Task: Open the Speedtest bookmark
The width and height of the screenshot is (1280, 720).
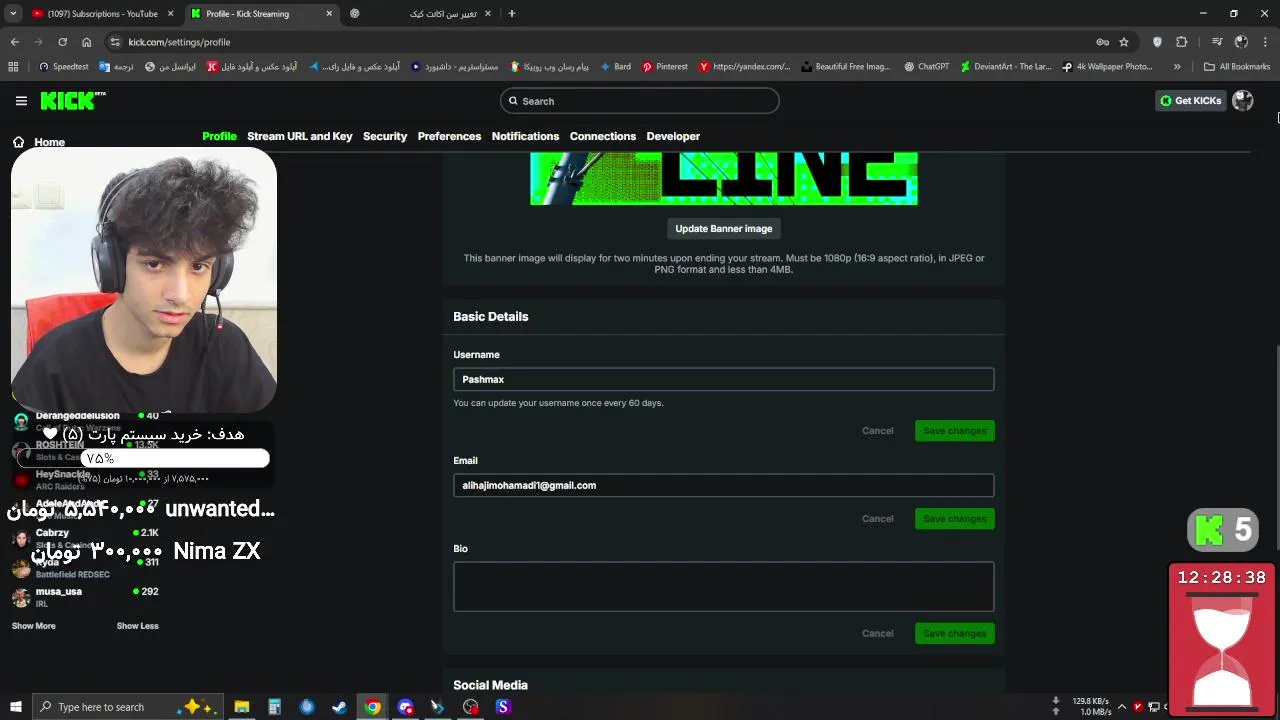Action: 64,67
